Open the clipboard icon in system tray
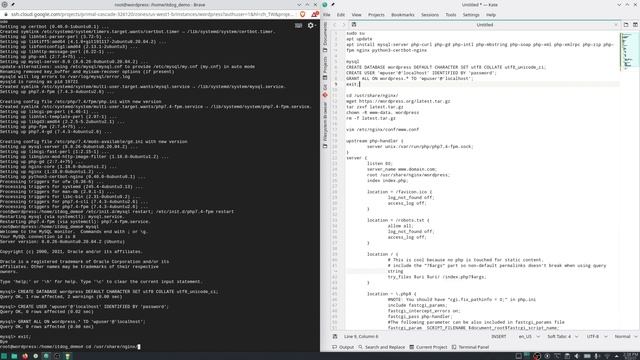640x360 pixels. [x=567, y=356]
